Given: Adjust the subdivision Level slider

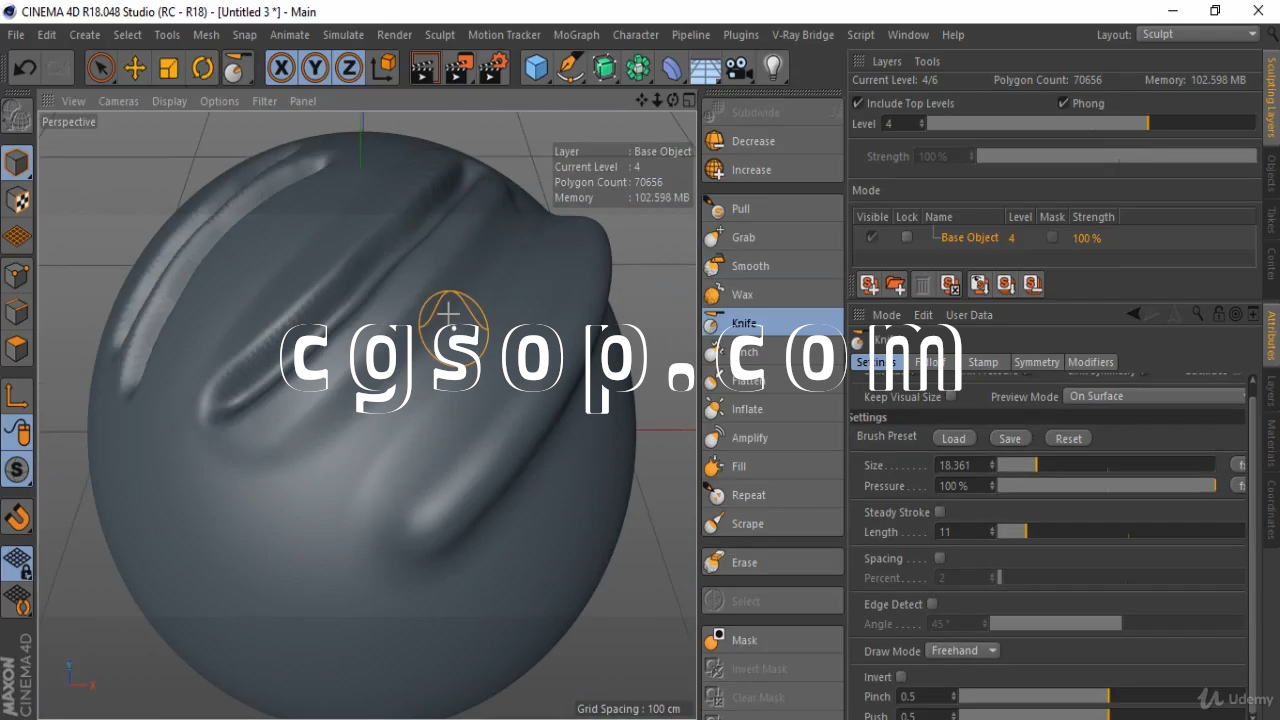Looking at the screenshot, I should (x=1092, y=124).
